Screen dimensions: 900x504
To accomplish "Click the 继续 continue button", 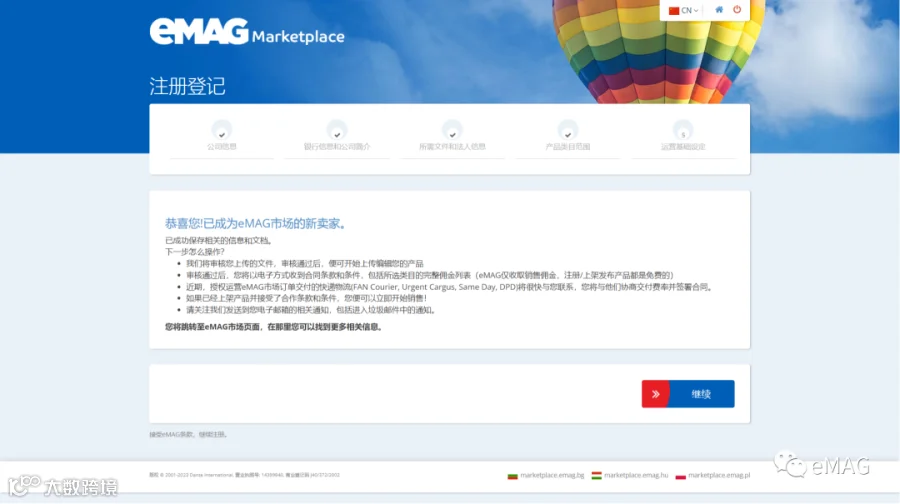I will (688, 394).
